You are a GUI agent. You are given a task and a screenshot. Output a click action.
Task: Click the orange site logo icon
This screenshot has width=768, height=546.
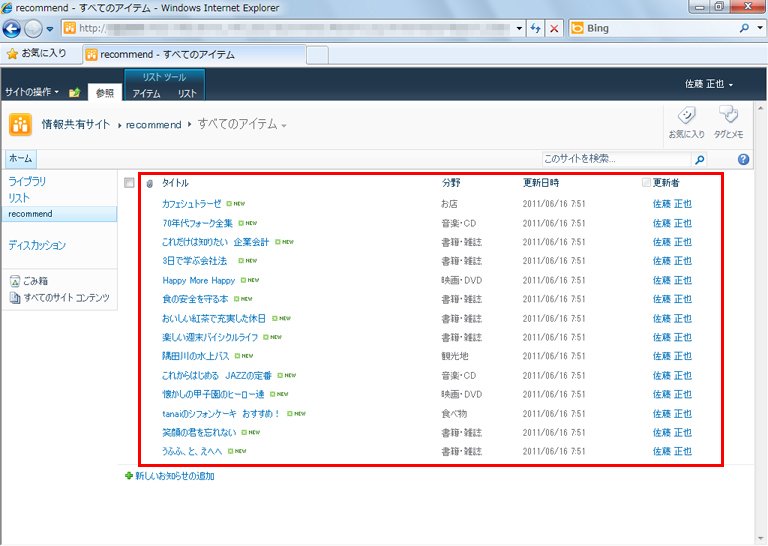(x=20, y=124)
